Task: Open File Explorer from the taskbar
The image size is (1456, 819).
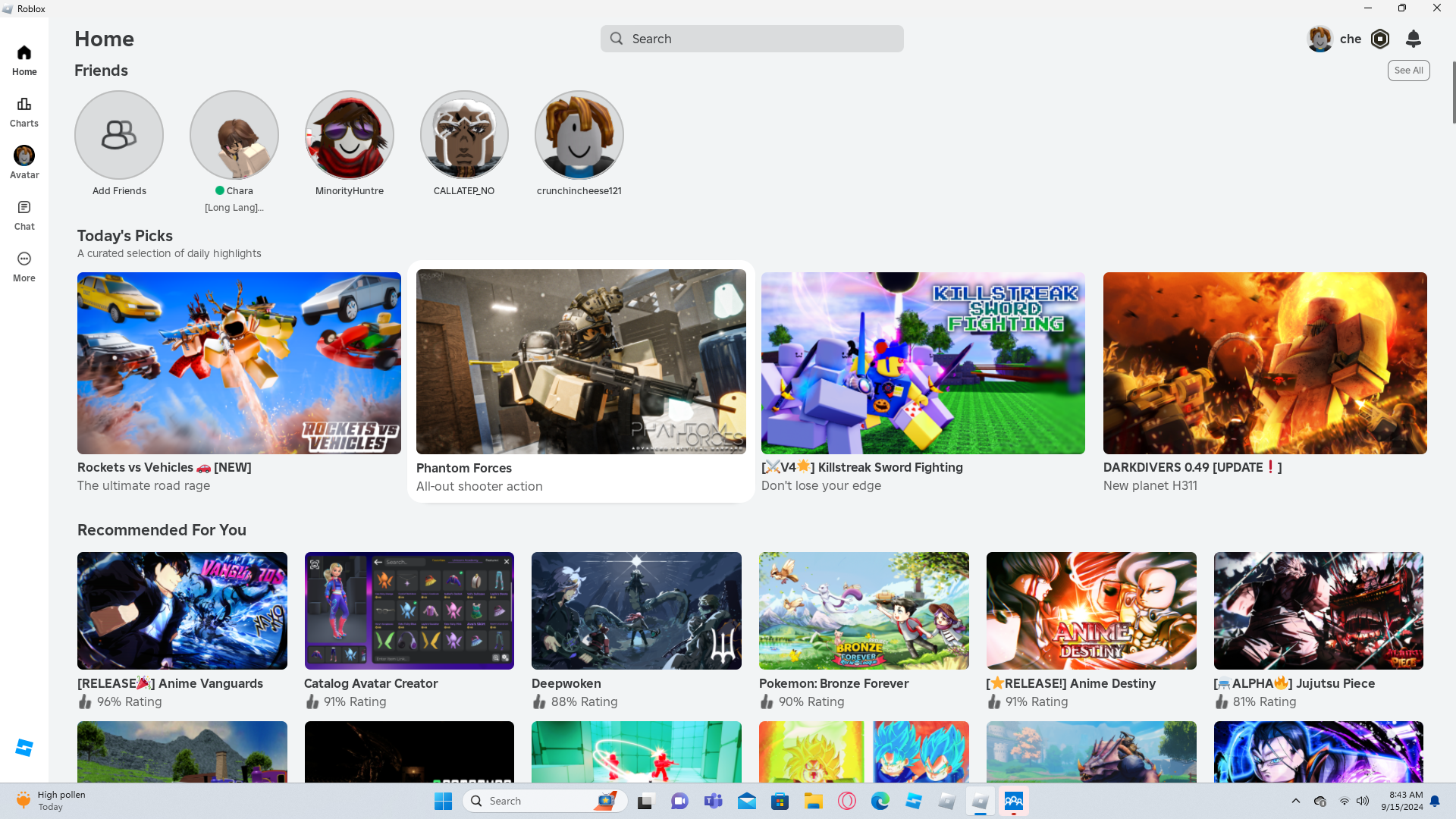Action: [x=814, y=801]
